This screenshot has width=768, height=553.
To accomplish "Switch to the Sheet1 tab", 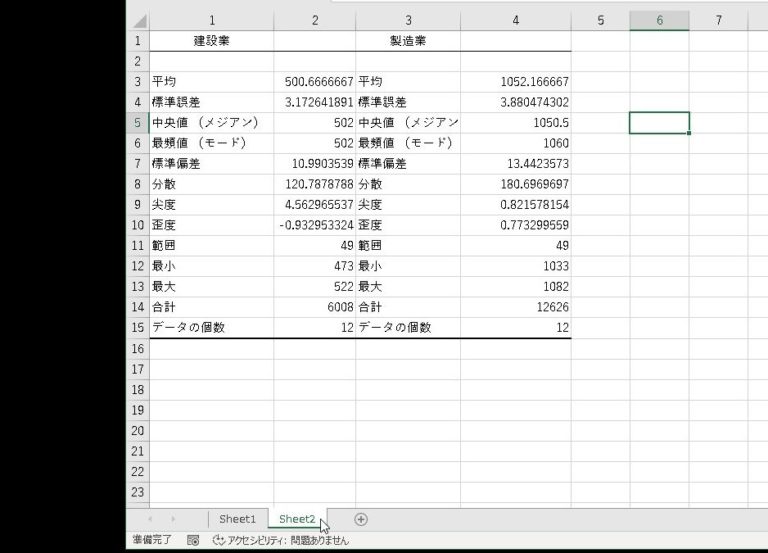I will [238, 519].
